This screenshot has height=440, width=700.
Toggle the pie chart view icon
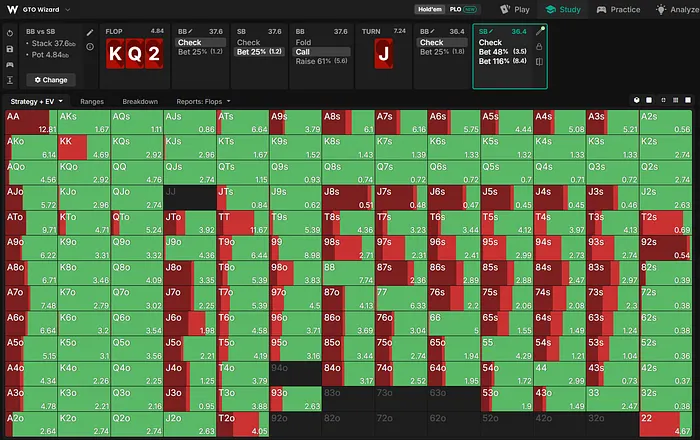(x=637, y=100)
